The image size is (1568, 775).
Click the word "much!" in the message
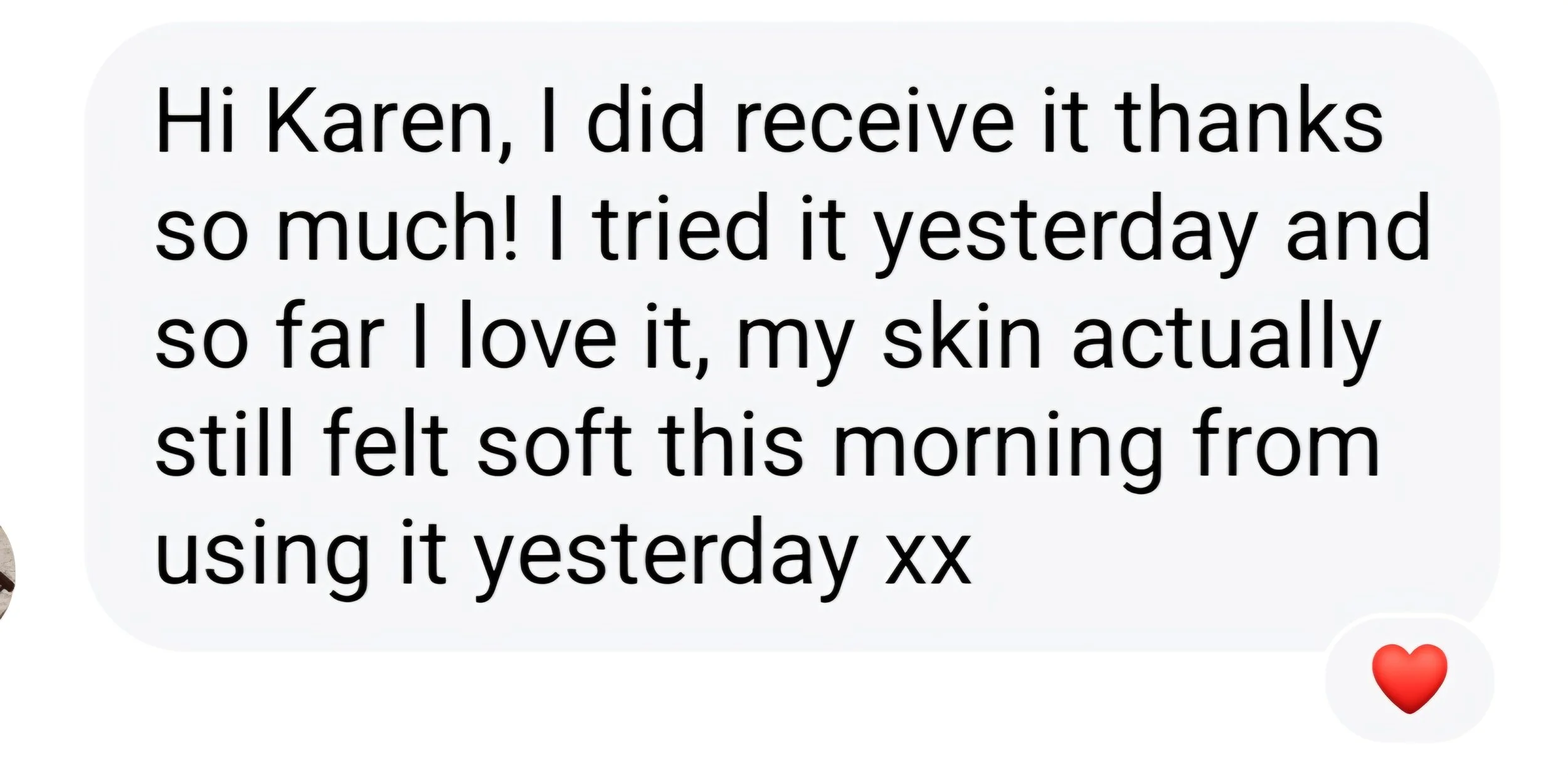[399, 227]
